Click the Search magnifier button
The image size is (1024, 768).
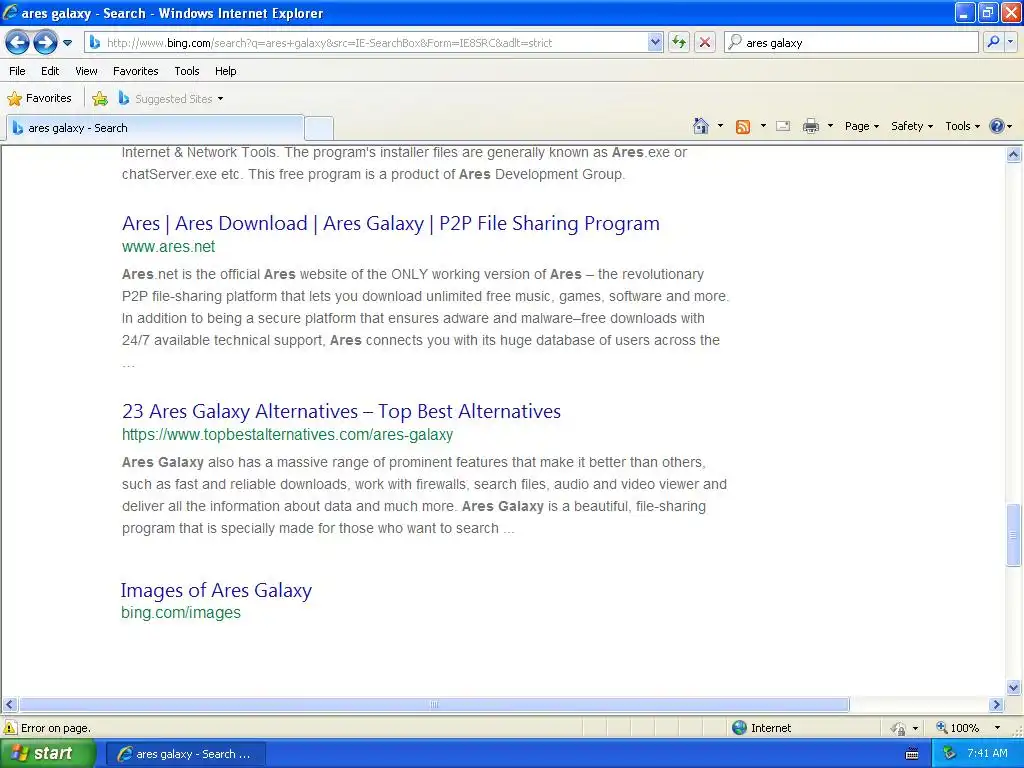tap(993, 42)
